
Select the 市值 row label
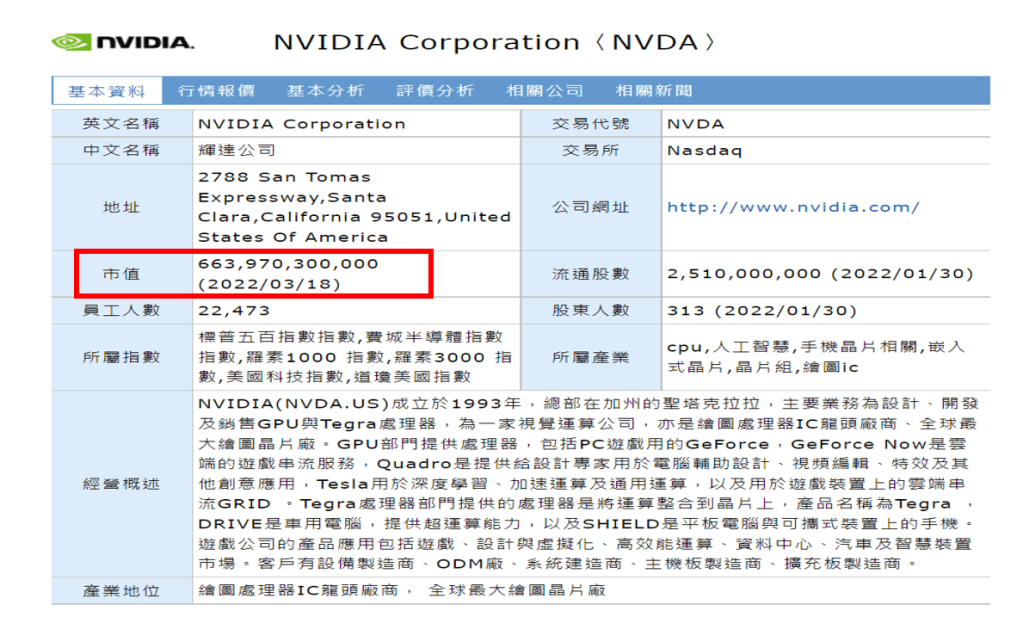121,274
